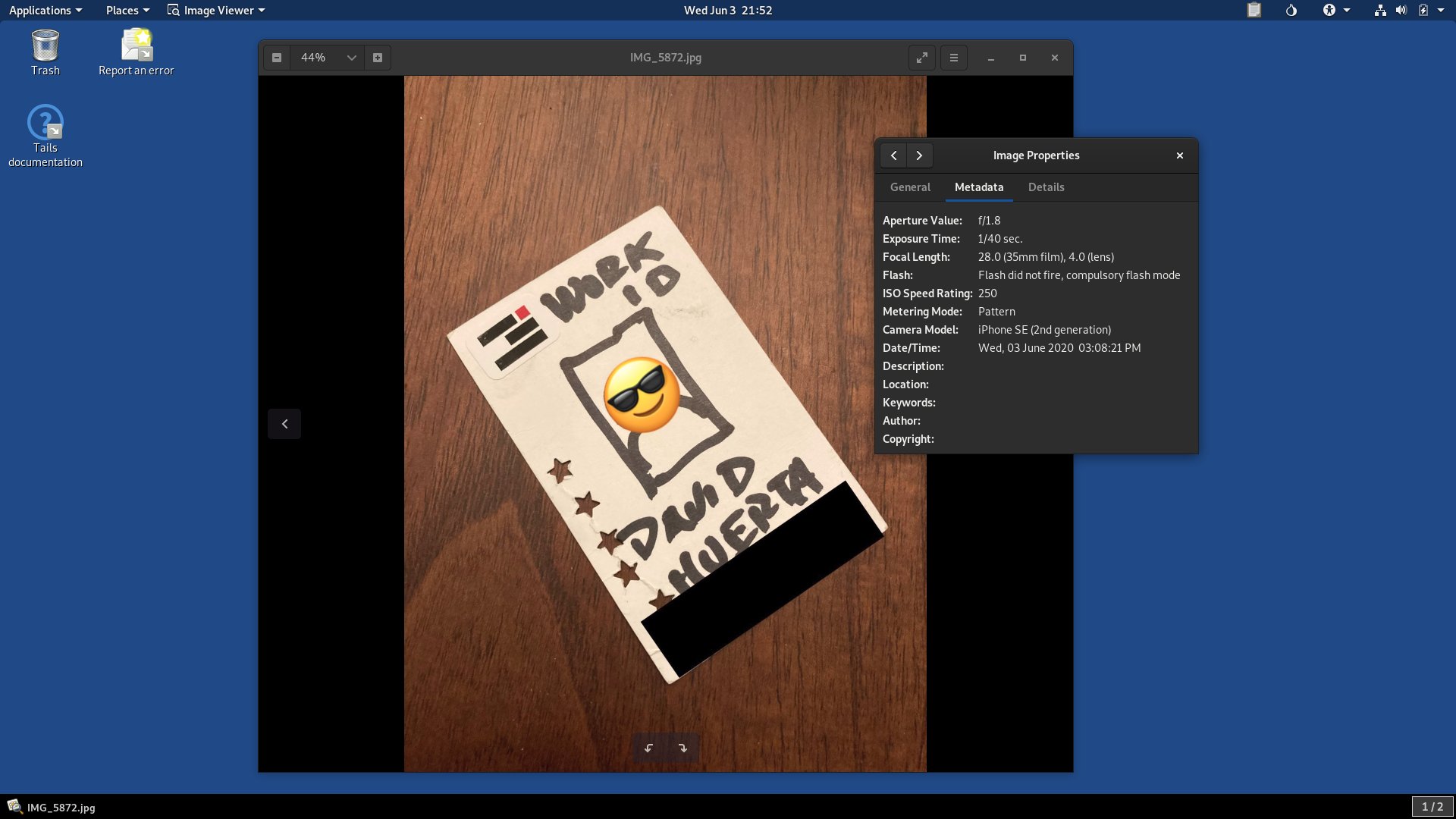The height and width of the screenshot is (819, 1456).
Task: Zoom out with the minus button
Action: pyautogui.click(x=277, y=58)
